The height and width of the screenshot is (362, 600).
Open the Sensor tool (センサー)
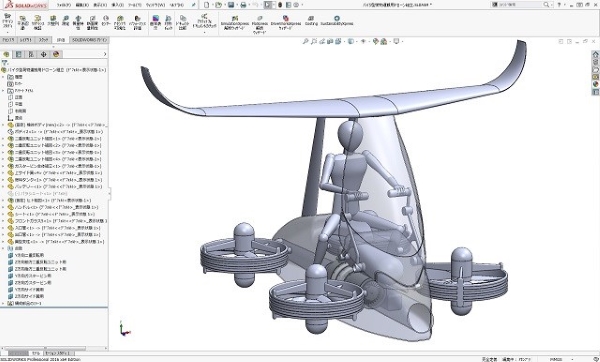click(106, 21)
